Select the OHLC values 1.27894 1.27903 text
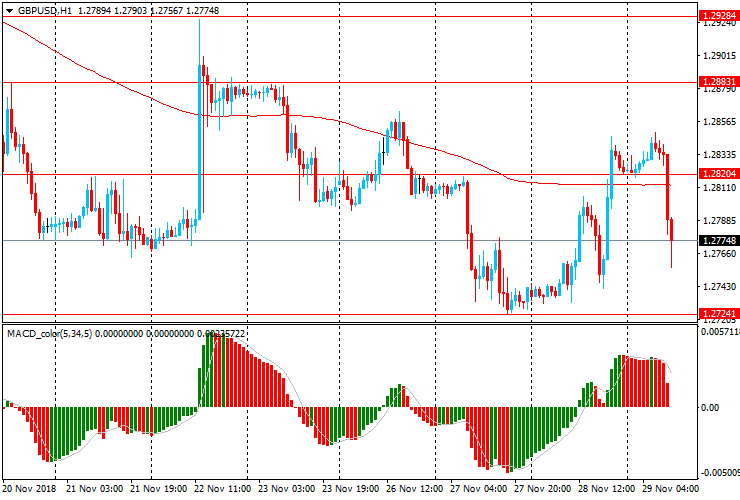This screenshot has height=500, width=740. click(x=112, y=10)
